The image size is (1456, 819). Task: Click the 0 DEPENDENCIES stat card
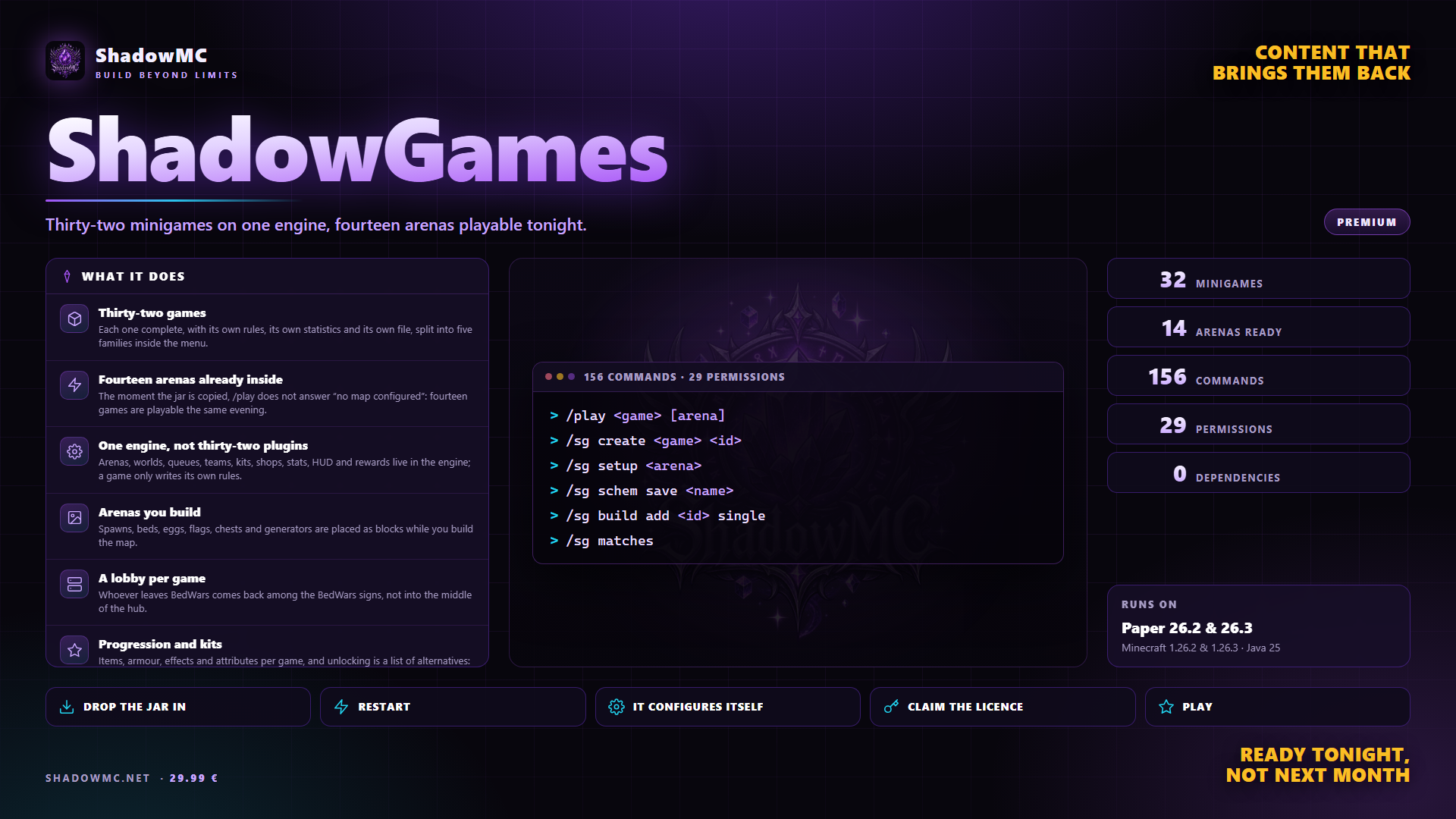tap(1258, 472)
